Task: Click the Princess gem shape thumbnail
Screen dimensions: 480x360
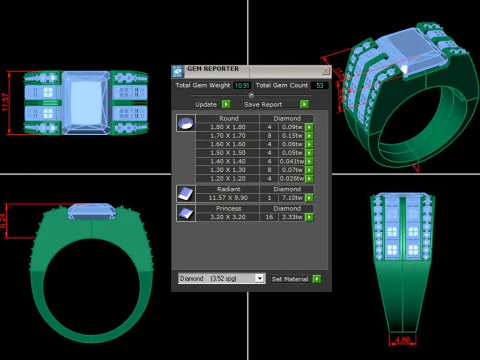Action: [186, 213]
